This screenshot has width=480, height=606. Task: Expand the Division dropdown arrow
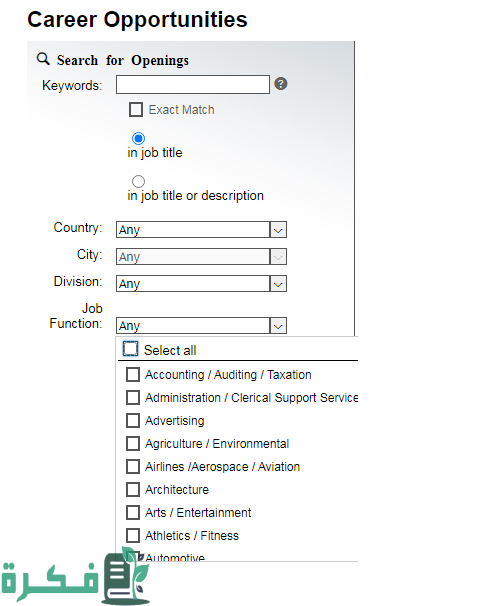[x=278, y=284]
